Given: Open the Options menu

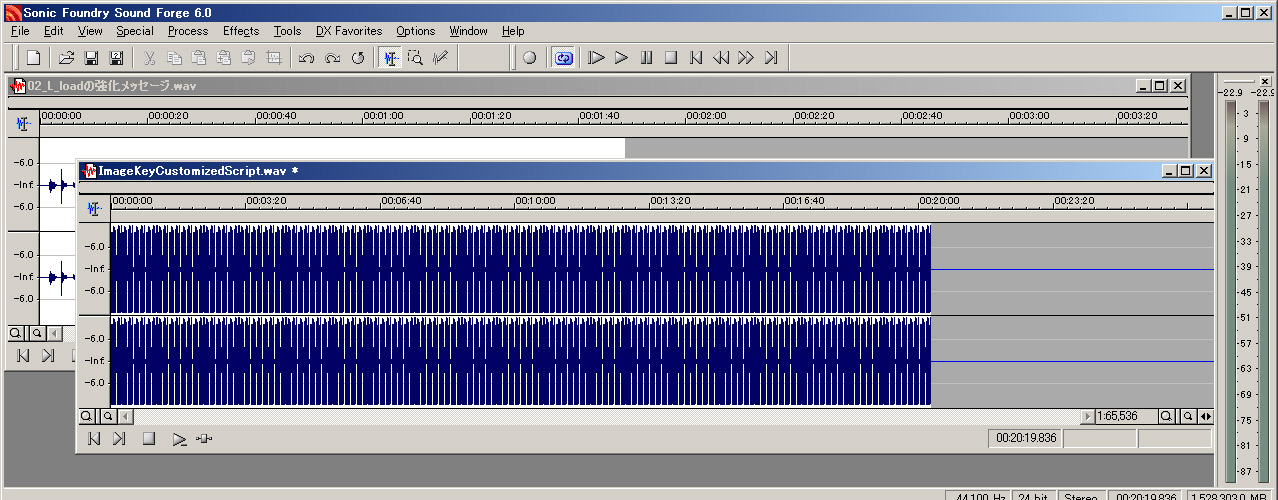Looking at the screenshot, I should [416, 31].
